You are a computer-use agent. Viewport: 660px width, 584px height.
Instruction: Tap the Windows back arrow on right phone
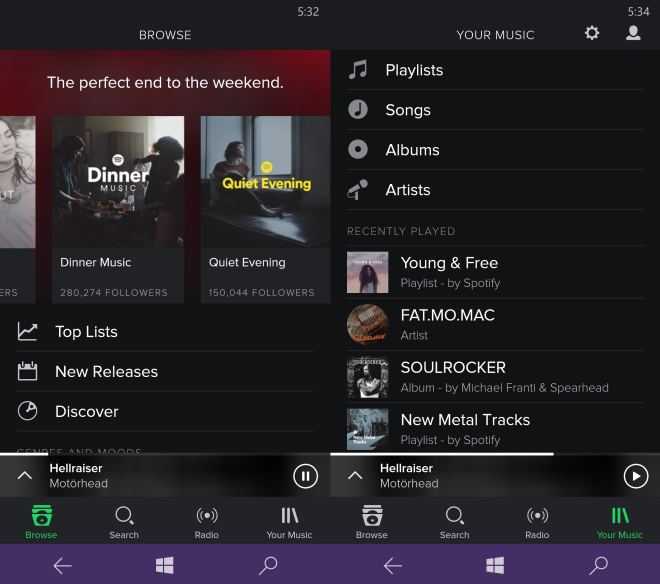coord(393,565)
